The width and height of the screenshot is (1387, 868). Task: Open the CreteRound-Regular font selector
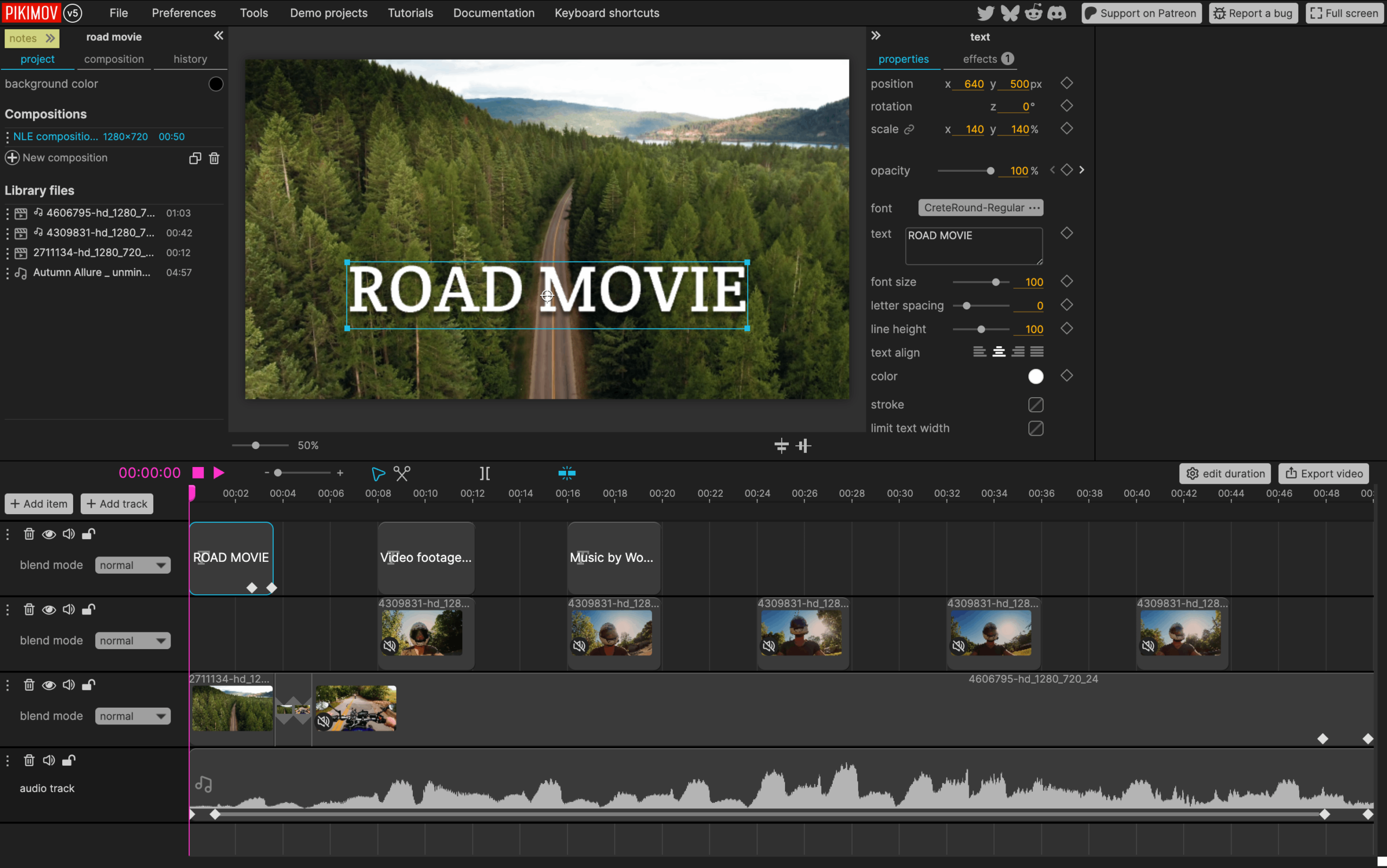pyautogui.click(x=980, y=208)
